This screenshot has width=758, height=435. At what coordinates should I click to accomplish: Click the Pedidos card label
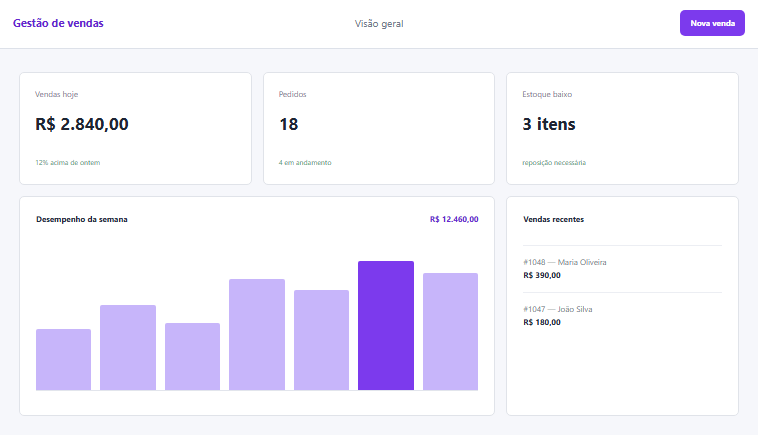click(x=292, y=94)
